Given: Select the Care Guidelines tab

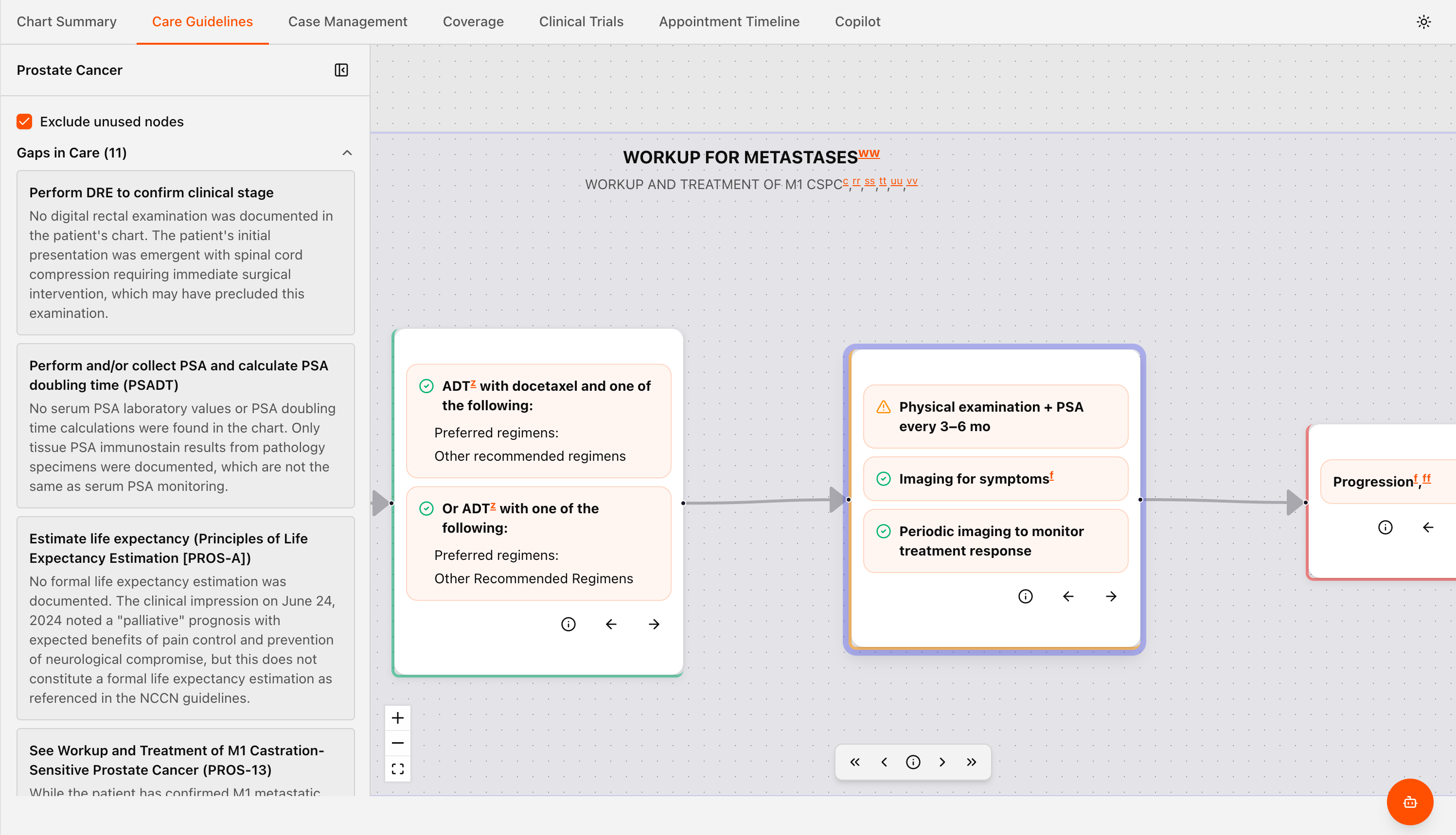Looking at the screenshot, I should pyautogui.click(x=202, y=21).
